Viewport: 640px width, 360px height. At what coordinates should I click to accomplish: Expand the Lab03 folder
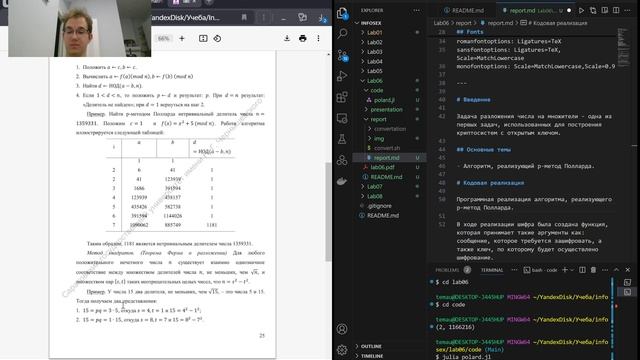[x=390, y=52]
